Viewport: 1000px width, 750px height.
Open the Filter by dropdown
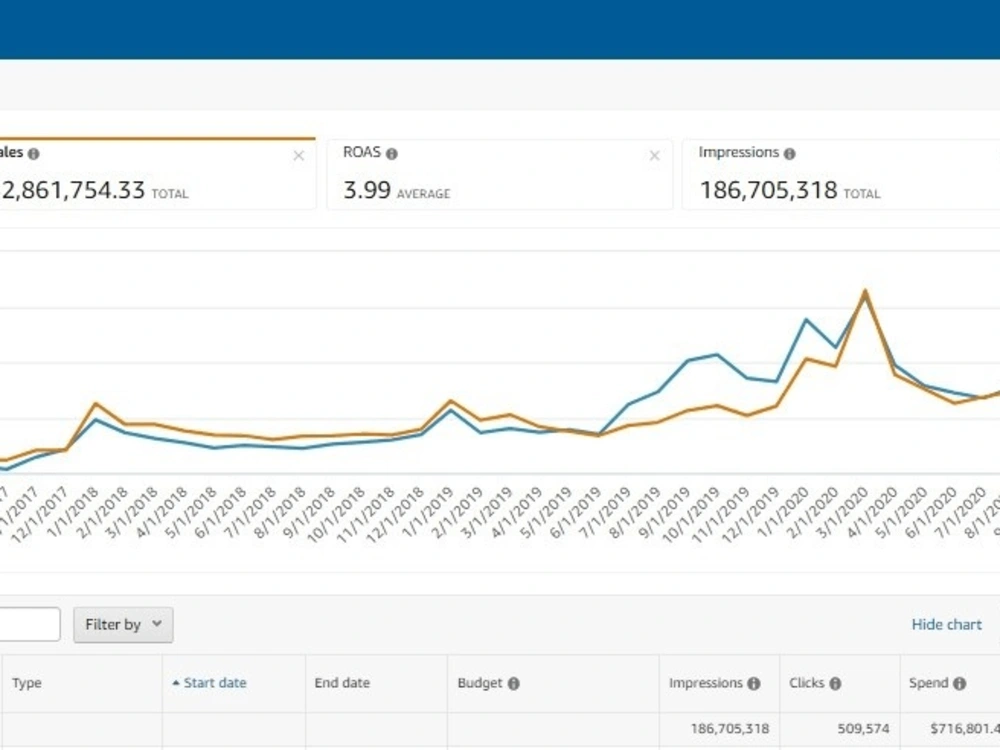[x=123, y=624]
